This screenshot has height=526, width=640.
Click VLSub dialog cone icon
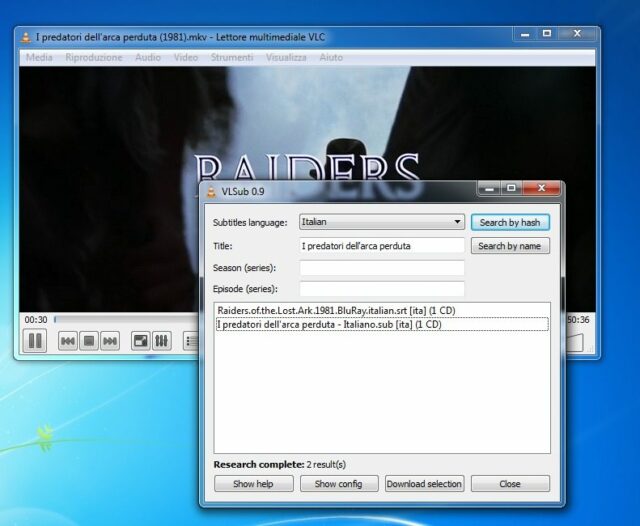[x=210, y=191]
